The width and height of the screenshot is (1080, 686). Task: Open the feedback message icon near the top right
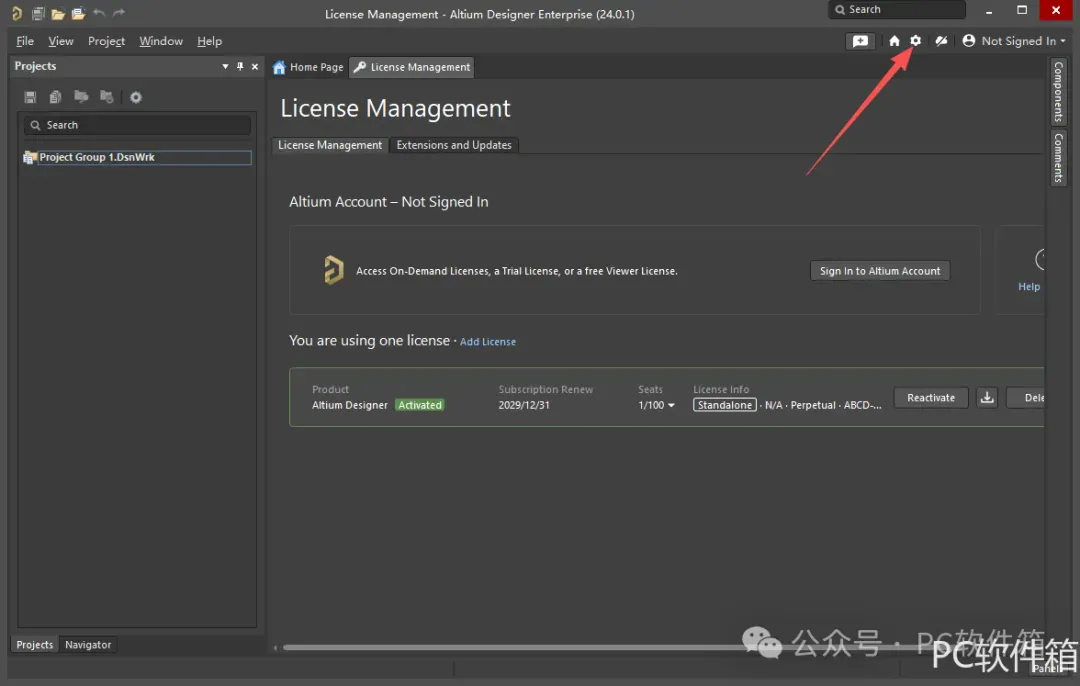tap(860, 41)
